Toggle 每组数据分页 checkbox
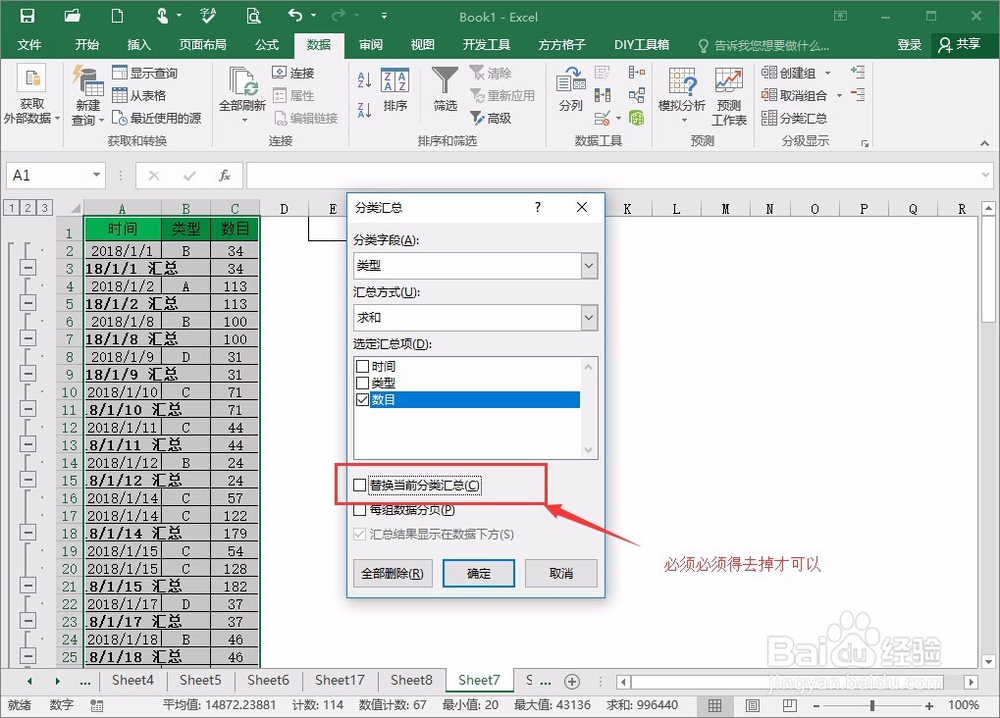1000x718 pixels. click(x=360, y=510)
